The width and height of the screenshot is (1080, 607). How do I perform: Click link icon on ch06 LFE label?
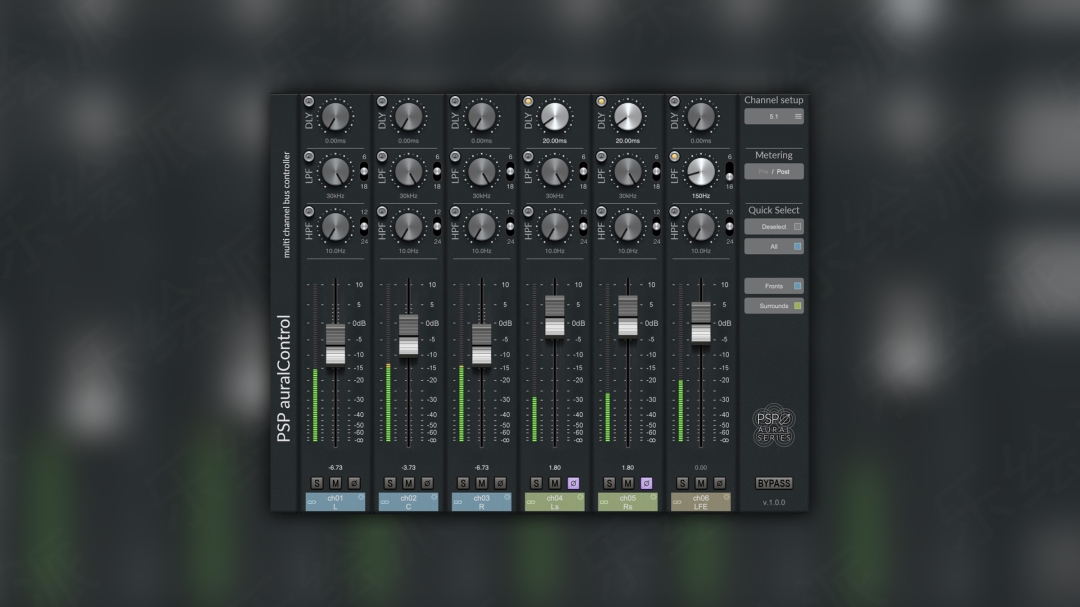(677, 502)
